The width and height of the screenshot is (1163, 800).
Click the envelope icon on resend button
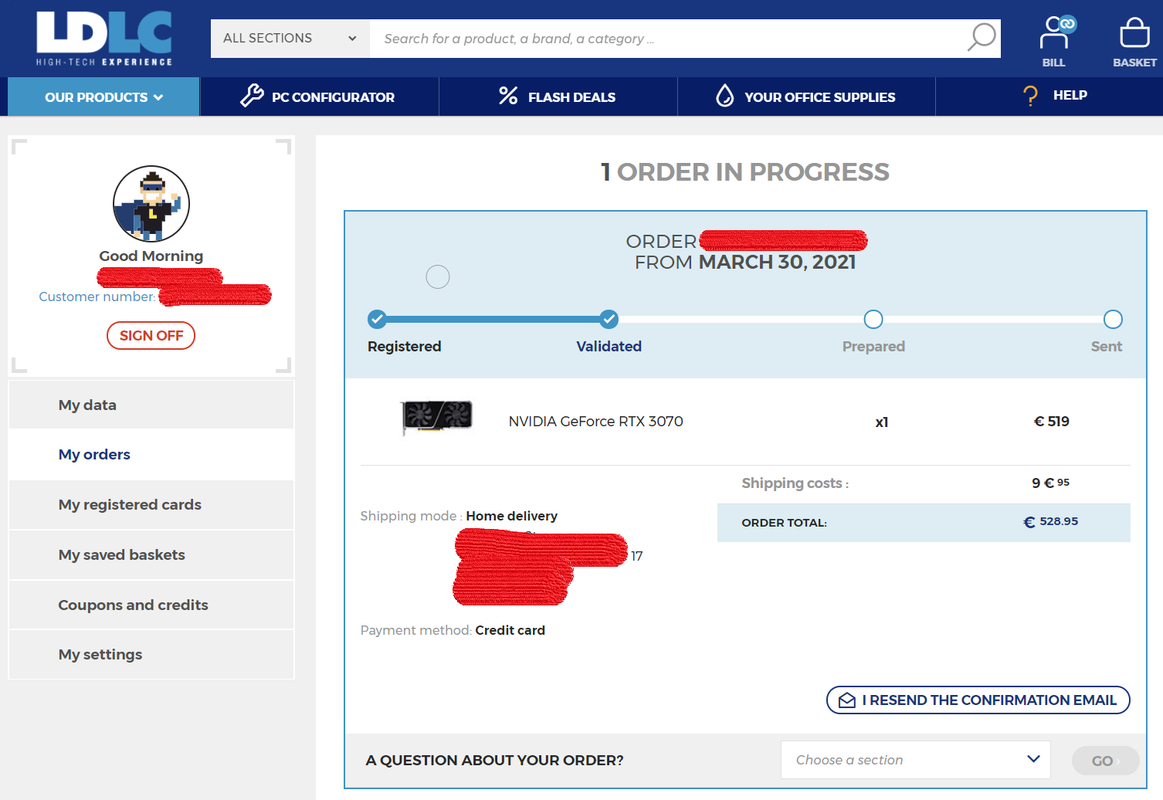(847, 700)
